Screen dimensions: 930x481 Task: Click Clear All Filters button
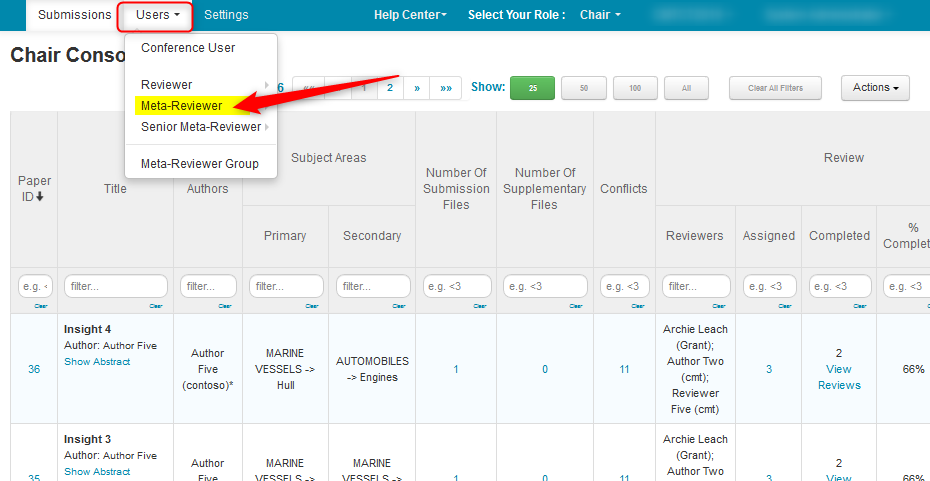(775, 88)
